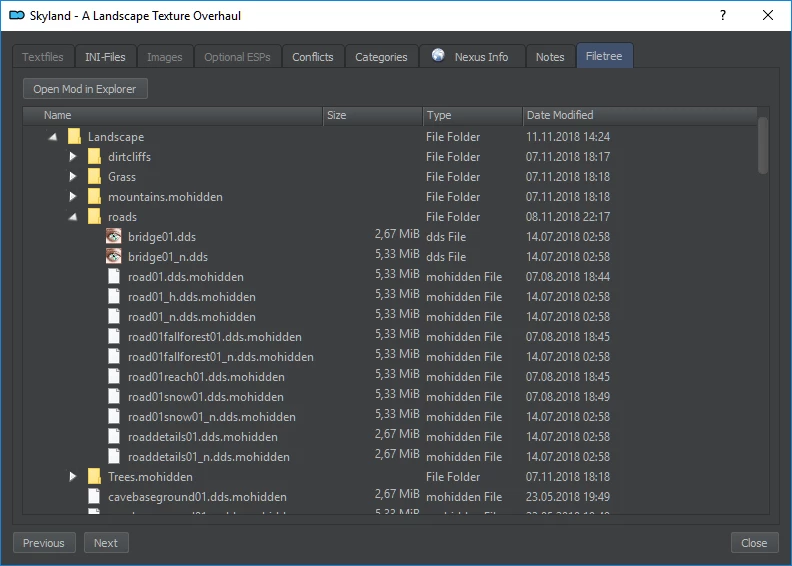Click Open Mod in Explorer button
Viewport: 792px width, 566px height.
tap(85, 89)
